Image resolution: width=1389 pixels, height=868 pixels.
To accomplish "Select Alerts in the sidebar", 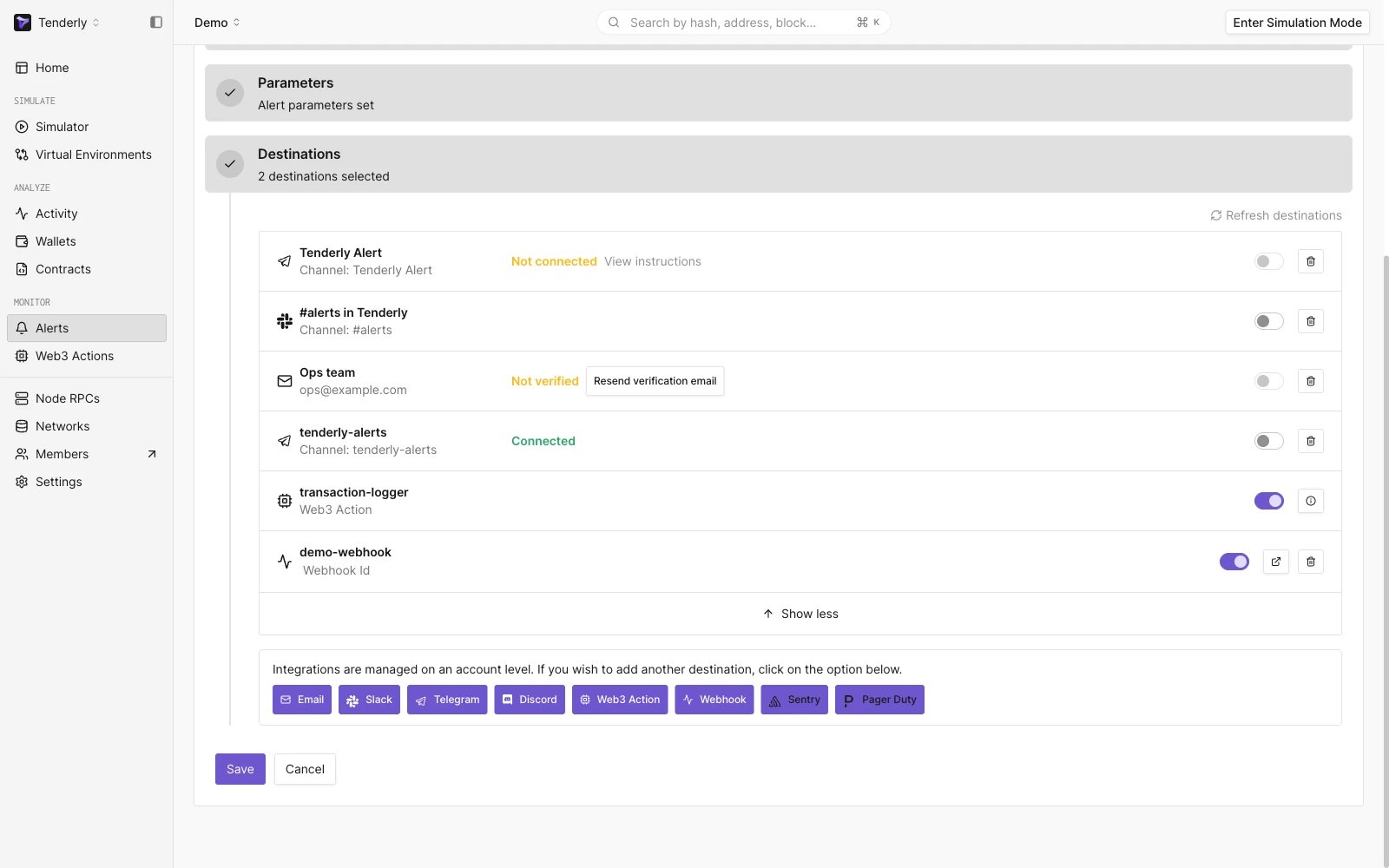I will tap(87, 328).
